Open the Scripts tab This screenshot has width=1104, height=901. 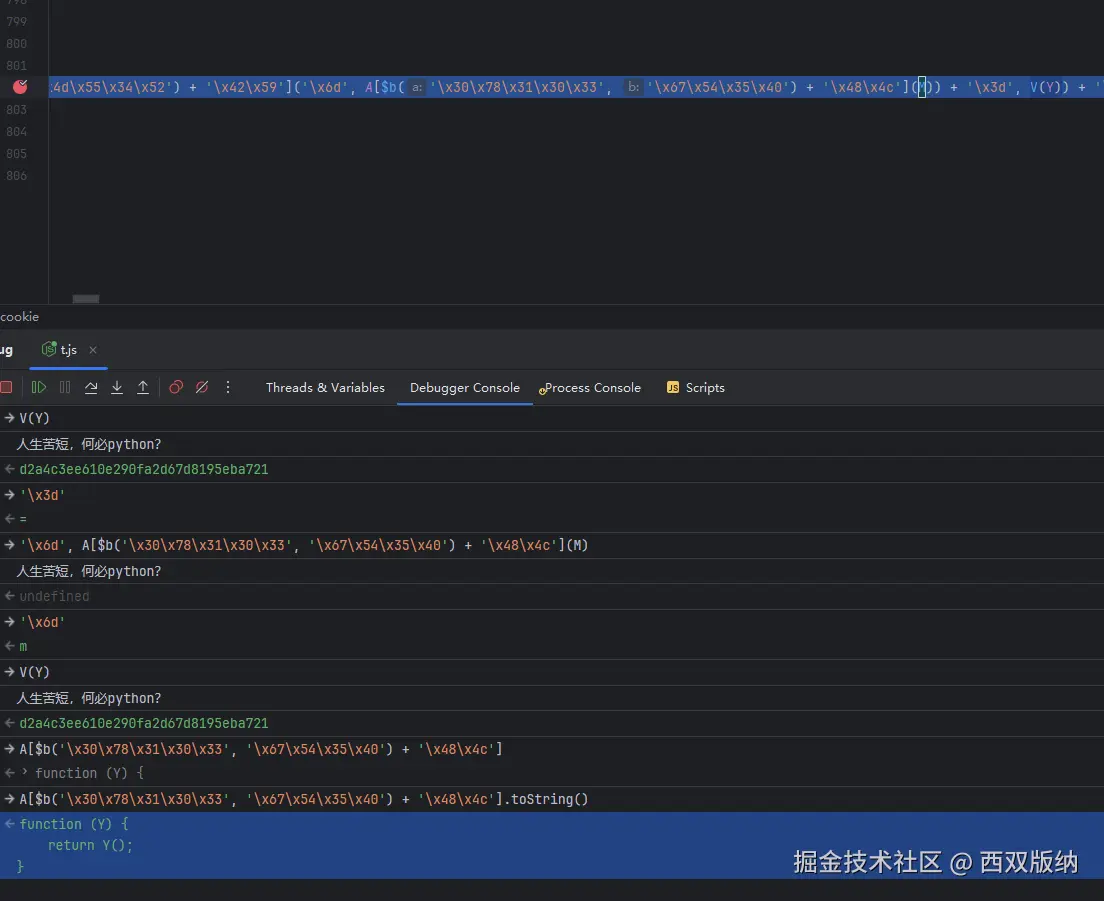point(696,388)
